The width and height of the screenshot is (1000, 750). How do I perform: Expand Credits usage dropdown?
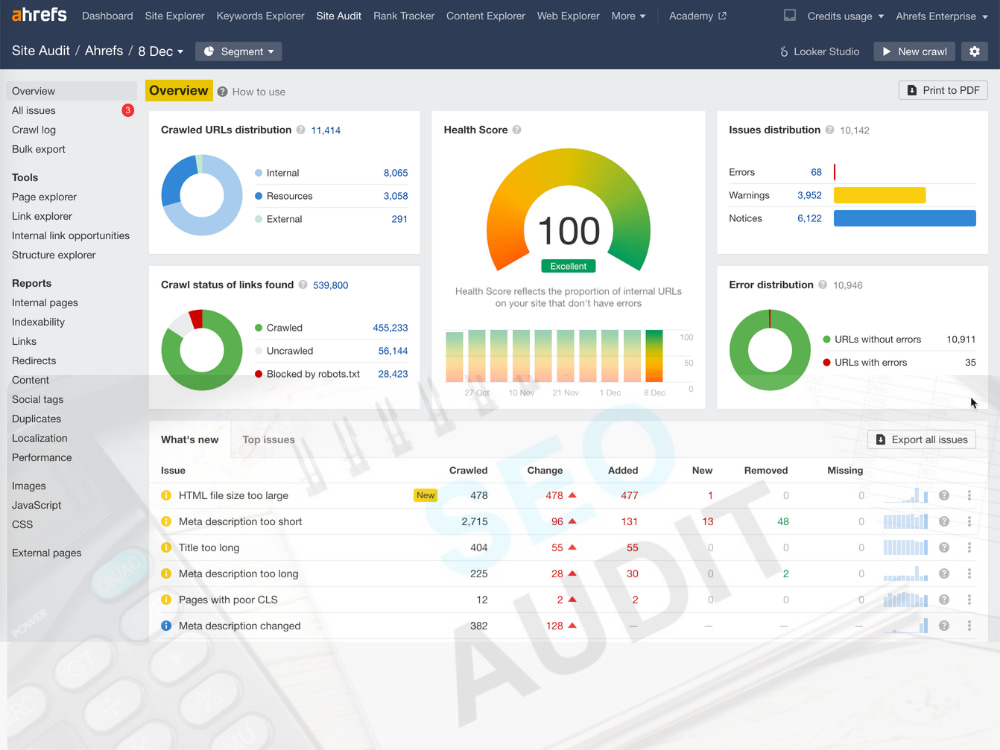click(x=845, y=16)
